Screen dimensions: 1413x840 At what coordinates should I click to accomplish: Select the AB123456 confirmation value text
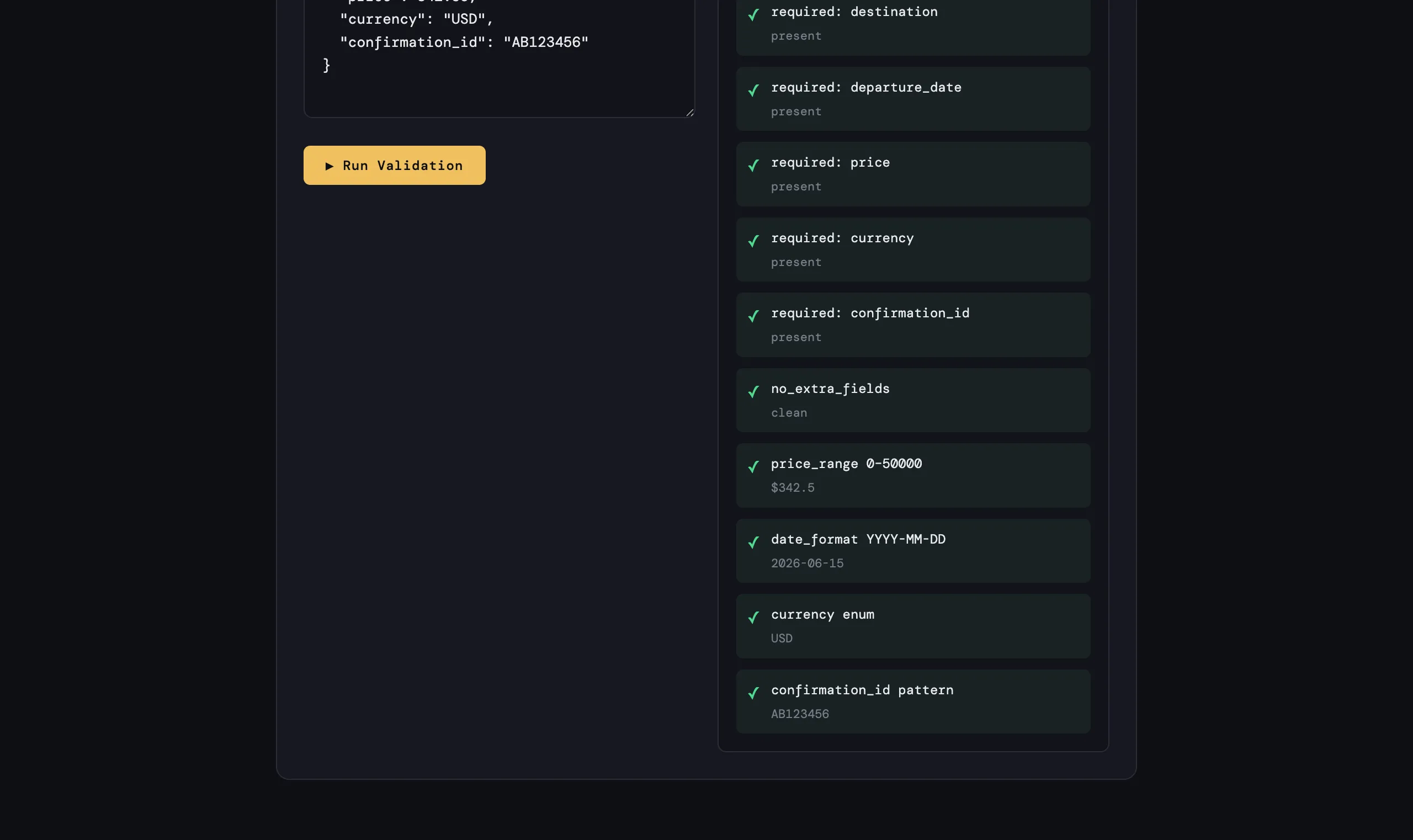pos(800,713)
